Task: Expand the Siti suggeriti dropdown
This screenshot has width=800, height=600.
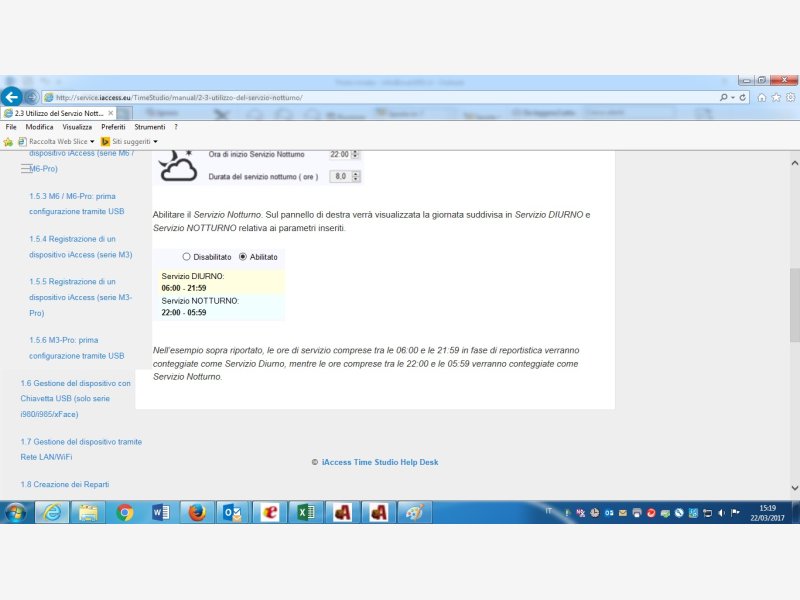Action: point(155,142)
